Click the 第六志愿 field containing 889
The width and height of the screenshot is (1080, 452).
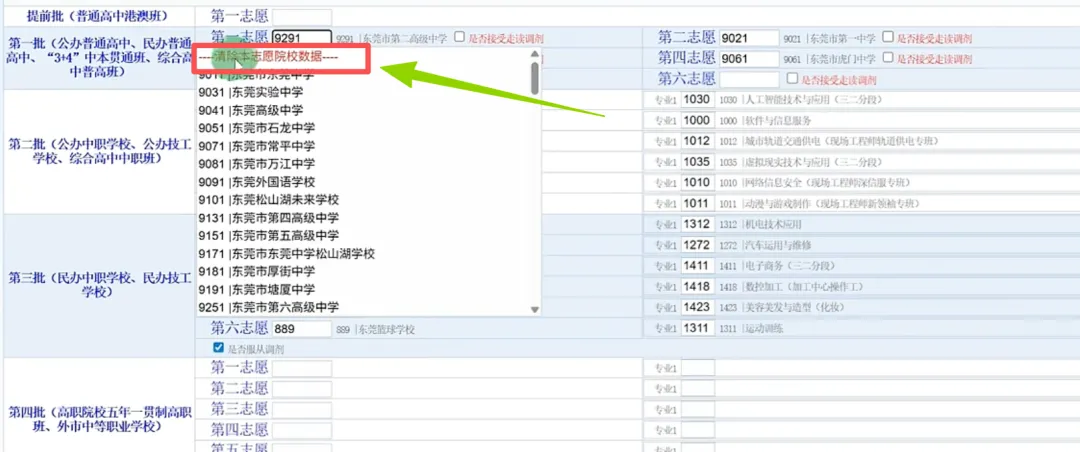coord(302,329)
